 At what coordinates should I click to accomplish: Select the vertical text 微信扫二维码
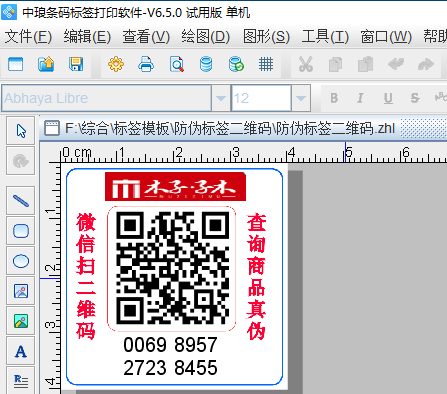(86, 276)
